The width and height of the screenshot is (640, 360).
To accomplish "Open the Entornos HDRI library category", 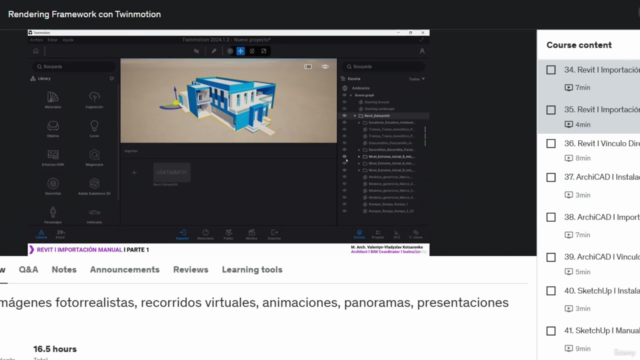I will 53,158.
